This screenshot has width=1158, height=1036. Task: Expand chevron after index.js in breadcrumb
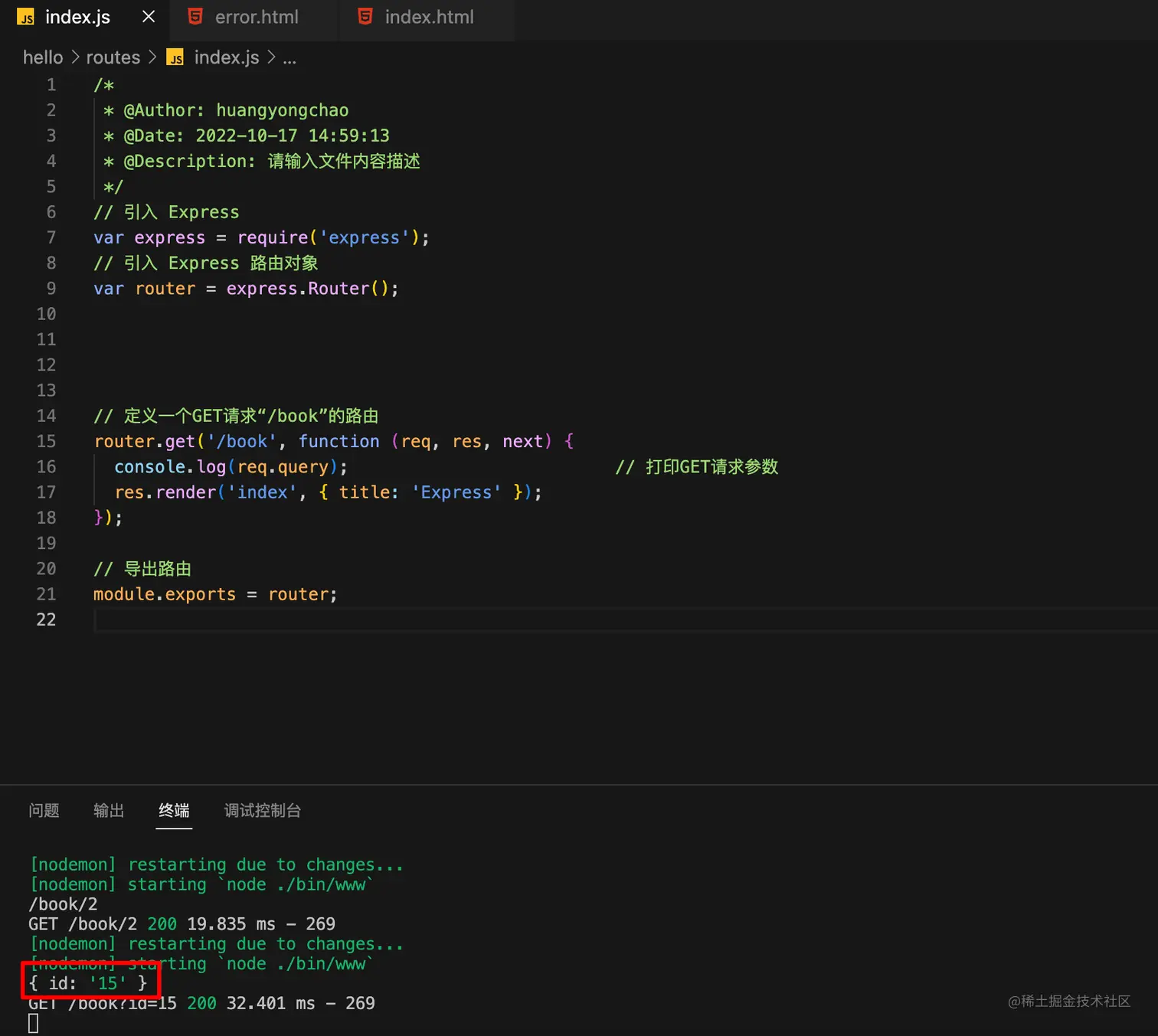(271, 57)
